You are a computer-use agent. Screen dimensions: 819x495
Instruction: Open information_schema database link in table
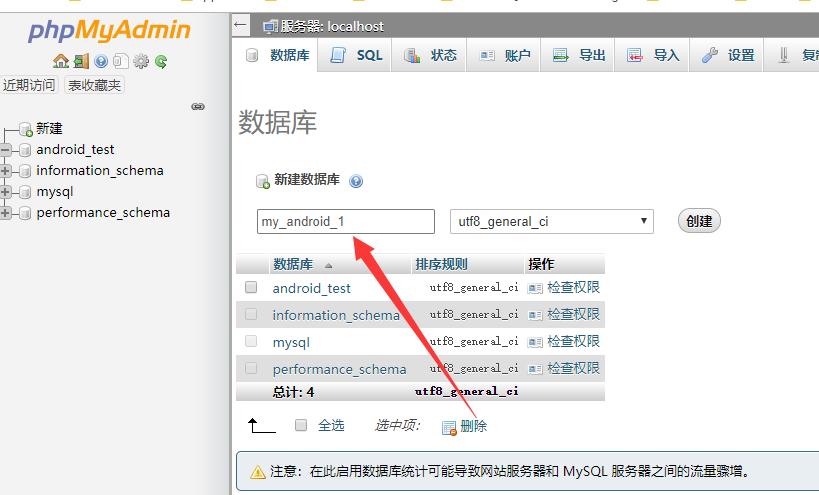[x=336, y=315]
